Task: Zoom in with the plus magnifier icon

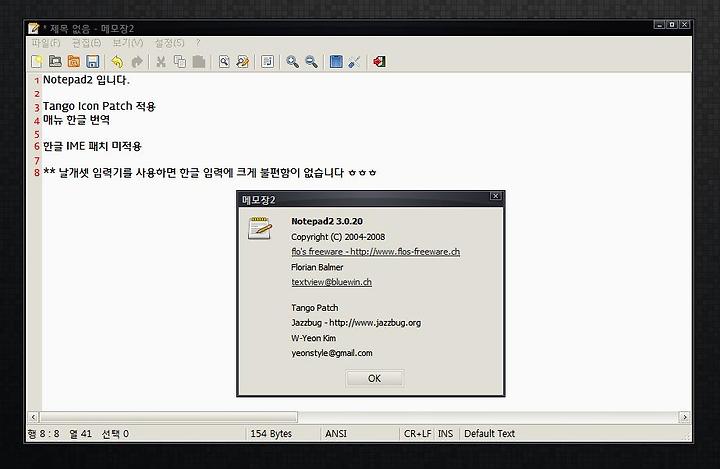Action: [x=292, y=62]
